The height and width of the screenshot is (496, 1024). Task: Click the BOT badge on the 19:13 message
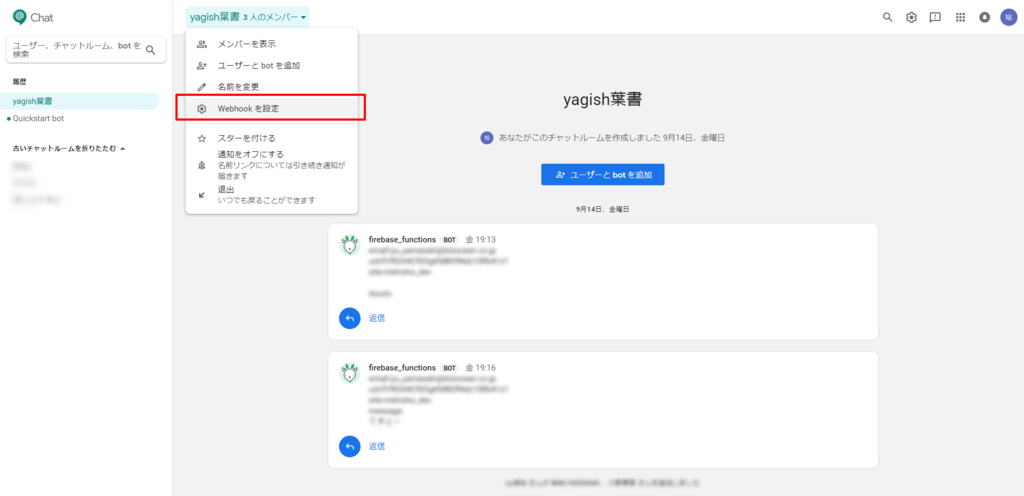450,240
